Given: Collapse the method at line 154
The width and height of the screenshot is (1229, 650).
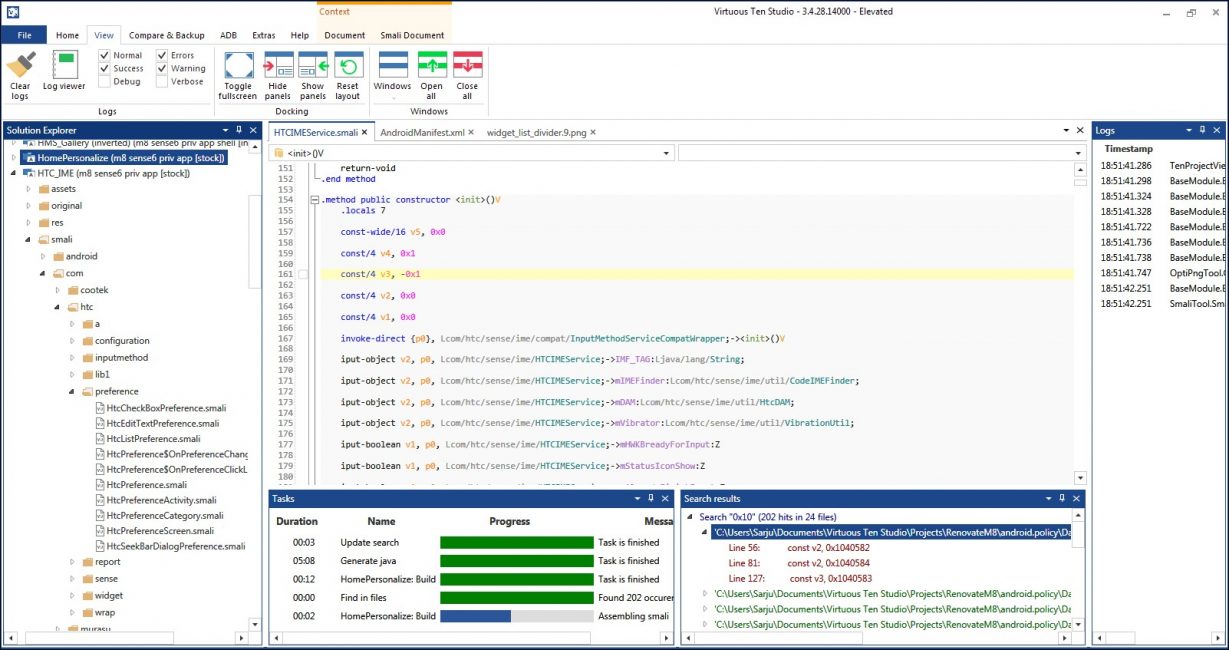Looking at the screenshot, I should click(x=313, y=200).
